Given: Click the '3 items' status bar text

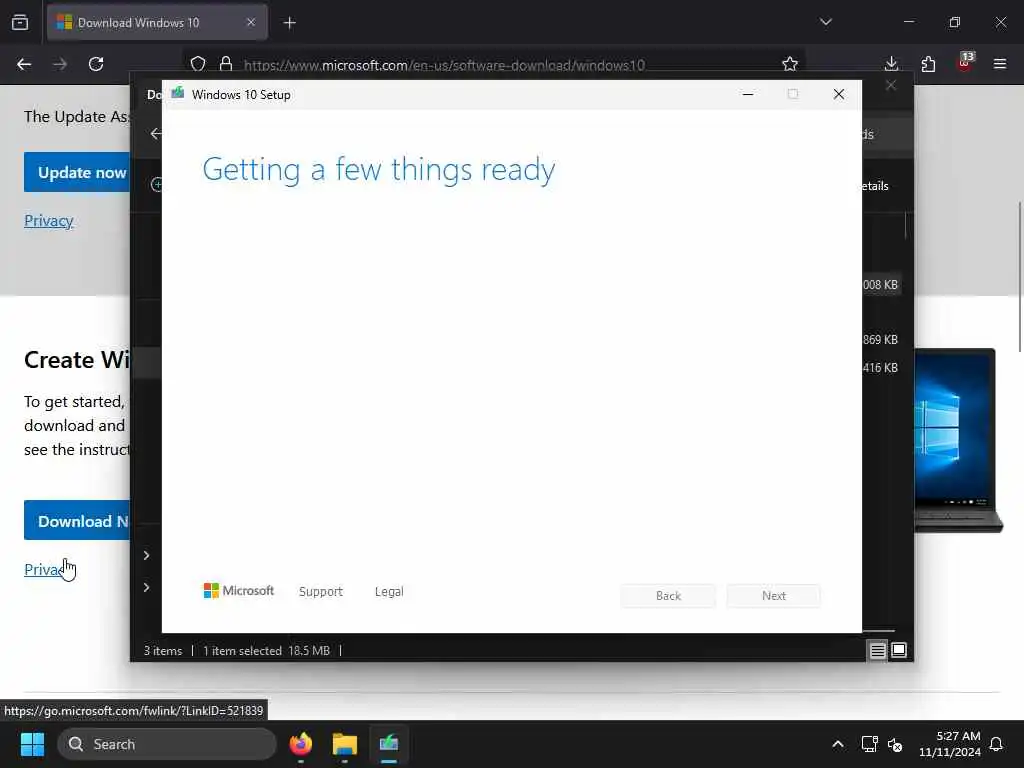Looking at the screenshot, I should tap(163, 651).
